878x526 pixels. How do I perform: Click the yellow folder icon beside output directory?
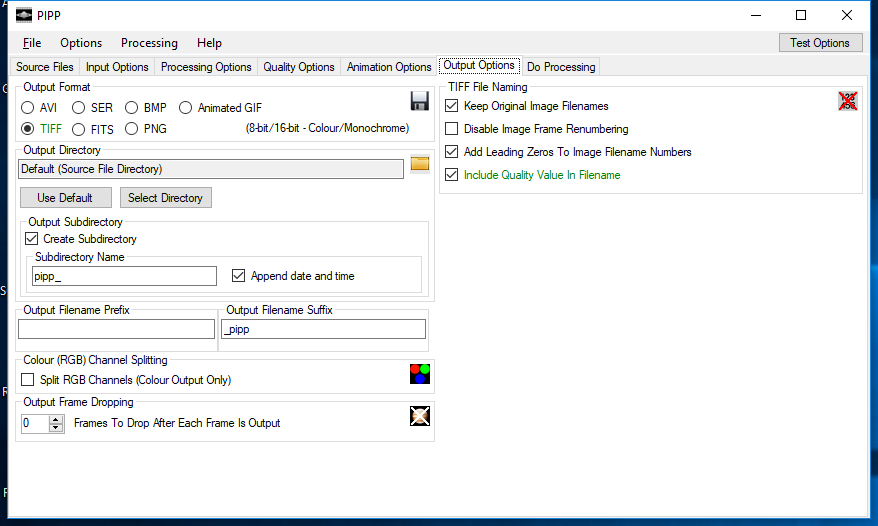[420, 164]
